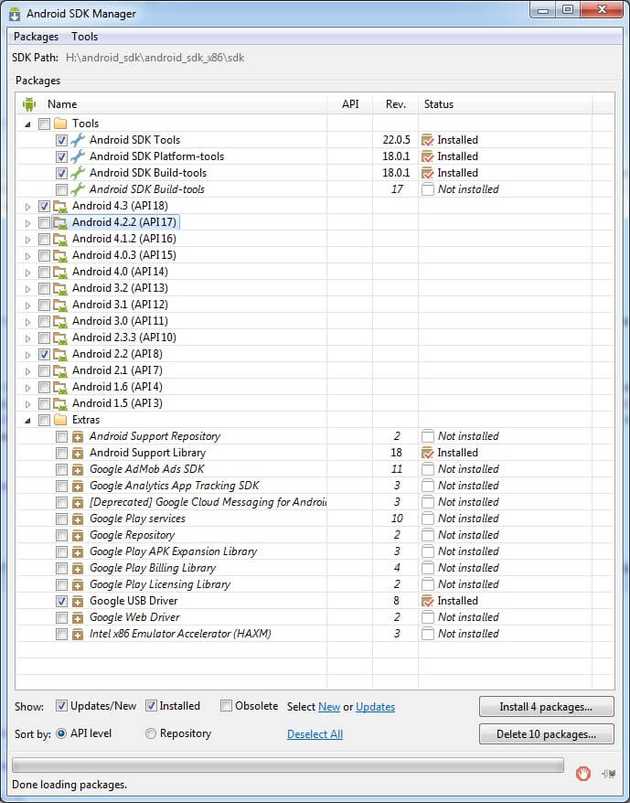Check the Google Play services checkbox
Image resolution: width=630 pixels, height=803 pixels.
coord(61,519)
